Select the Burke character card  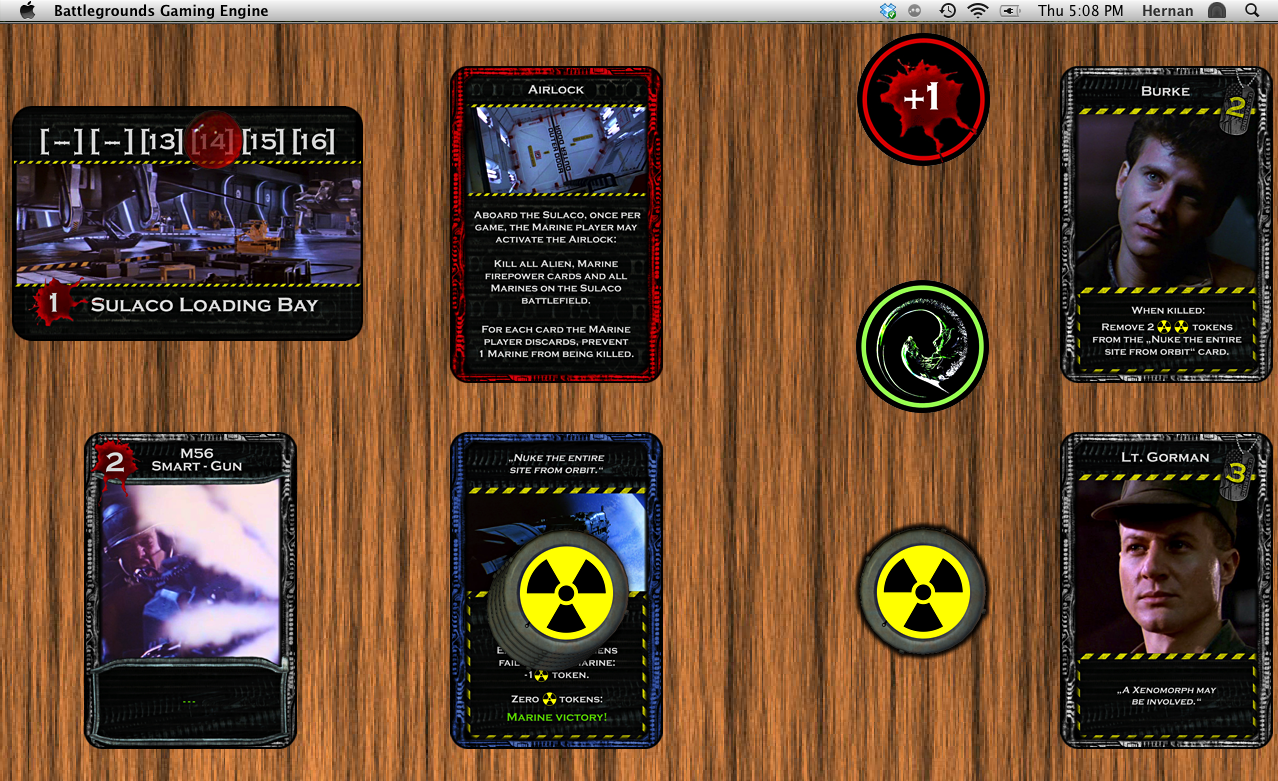[x=1166, y=224]
